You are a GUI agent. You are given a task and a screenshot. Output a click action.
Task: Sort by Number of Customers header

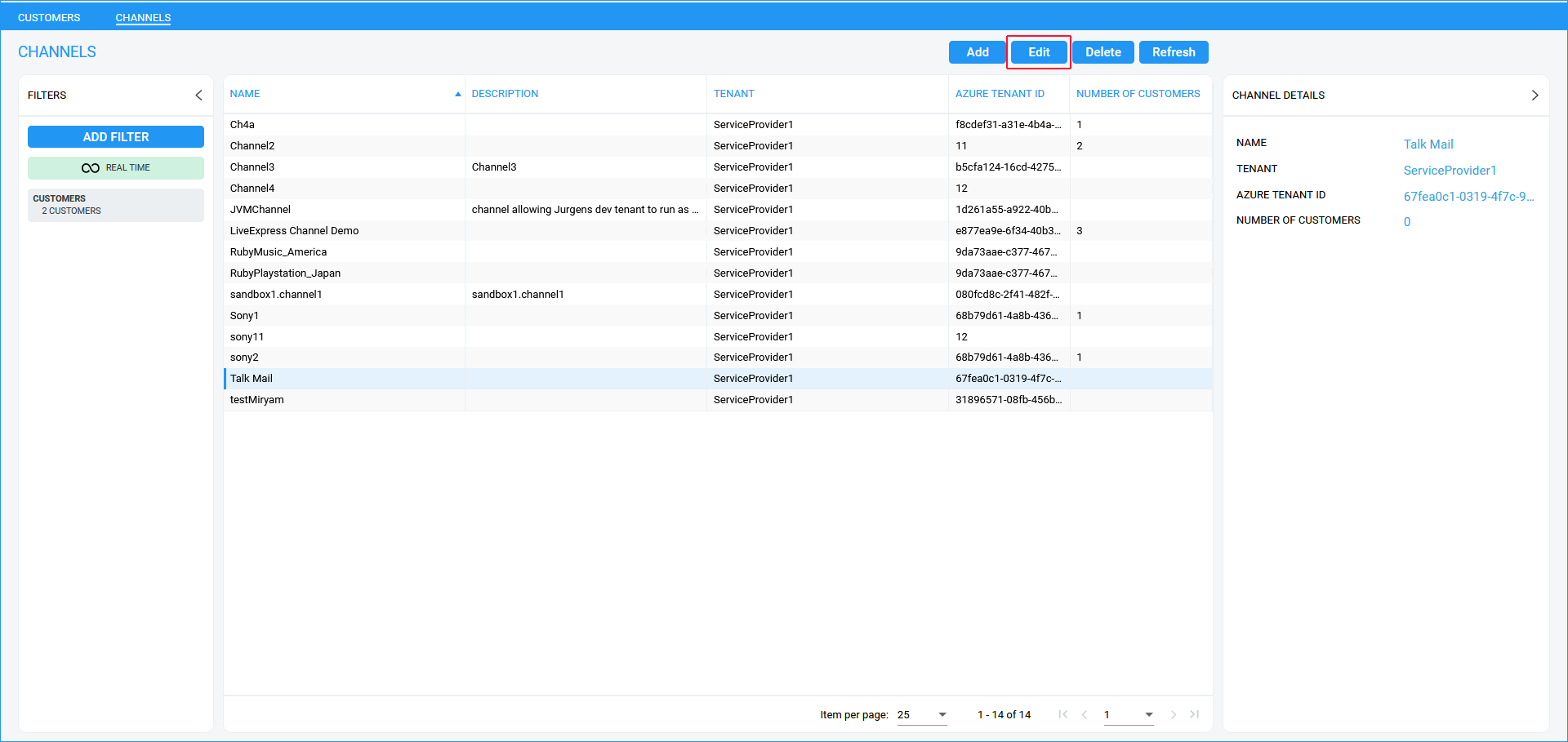[1138, 94]
